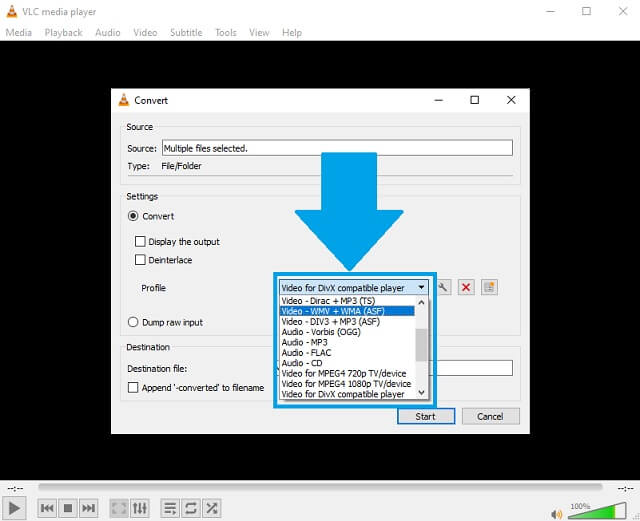Skip to previous media track
This screenshot has width=640, height=521.
(x=47, y=508)
